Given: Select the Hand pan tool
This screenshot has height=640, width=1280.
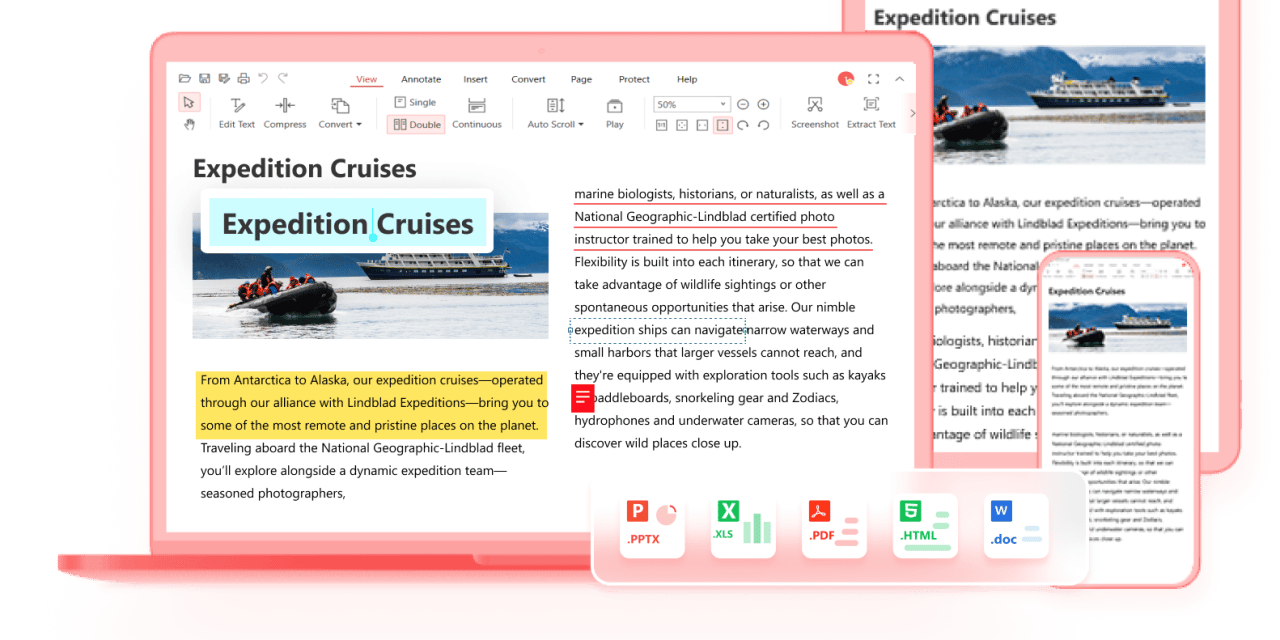Looking at the screenshot, I should point(189,125).
